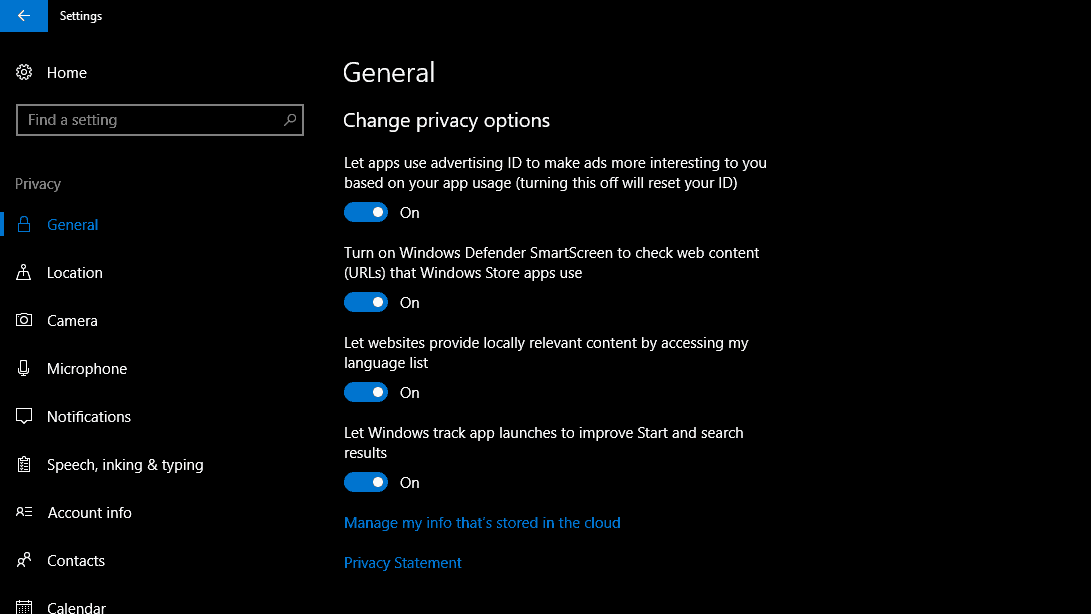1091x614 pixels.
Task: Turn off the advertising ID toggle
Action: (366, 213)
